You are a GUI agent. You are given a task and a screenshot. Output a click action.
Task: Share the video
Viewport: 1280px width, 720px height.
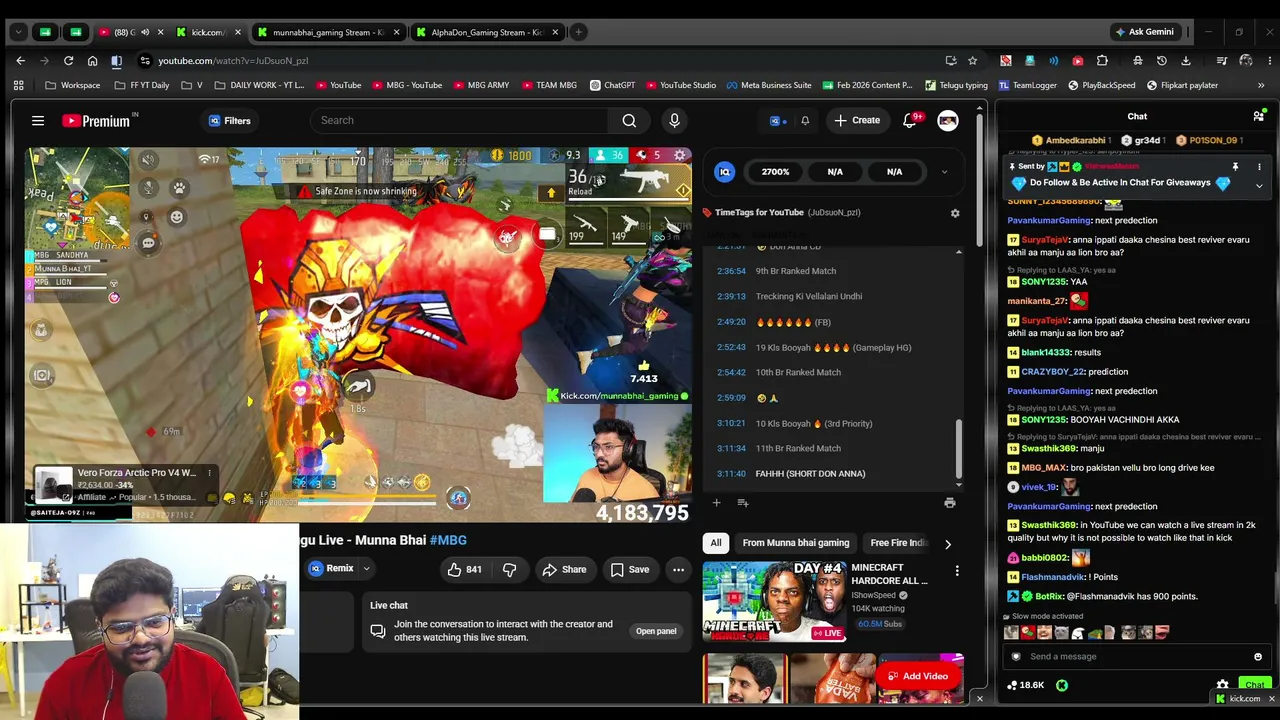click(564, 569)
